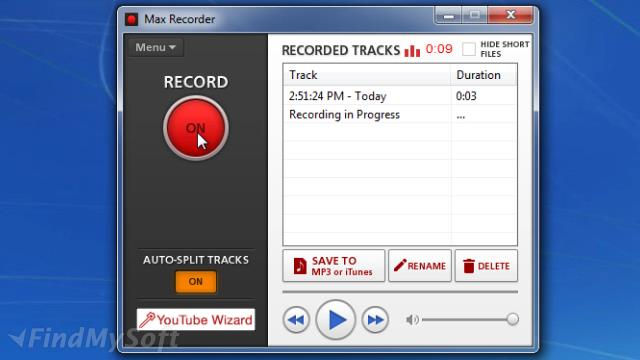The height and width of the screenshot is (360, 640).
Task: Play the selected recording
Action: [336, 320]
